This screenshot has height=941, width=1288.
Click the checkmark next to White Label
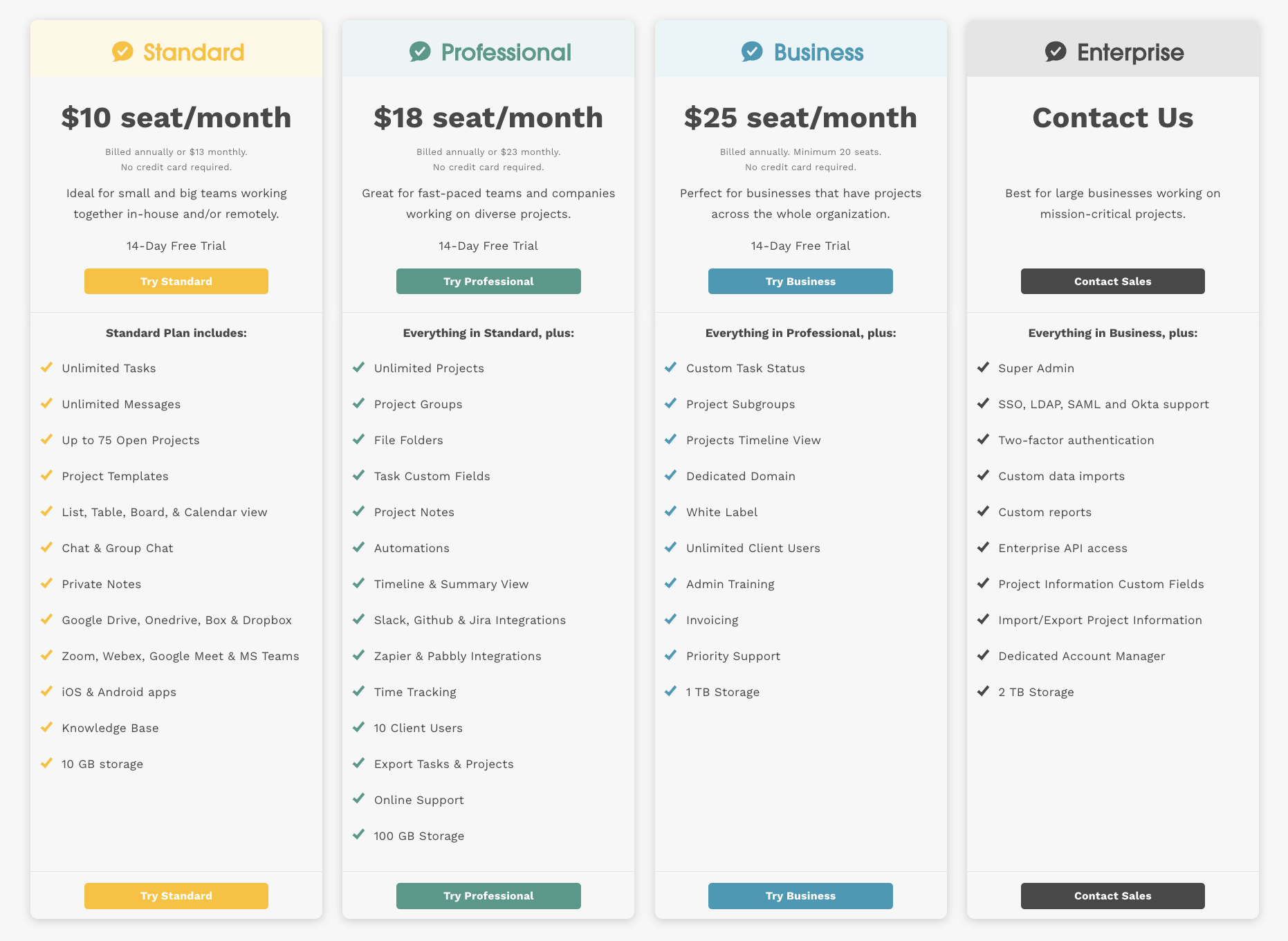tap(670, 511)
